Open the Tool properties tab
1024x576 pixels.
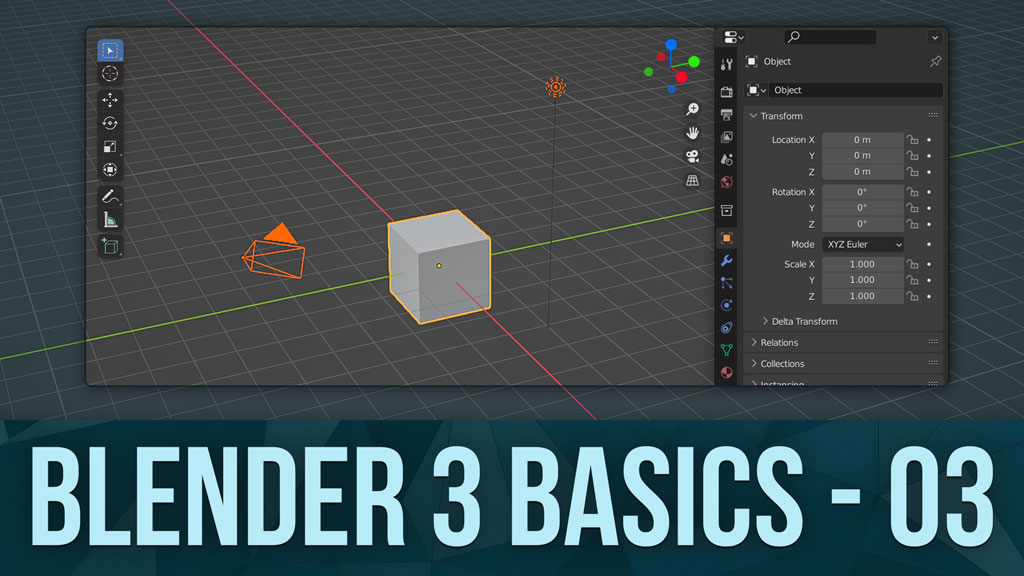click(727, 64)
